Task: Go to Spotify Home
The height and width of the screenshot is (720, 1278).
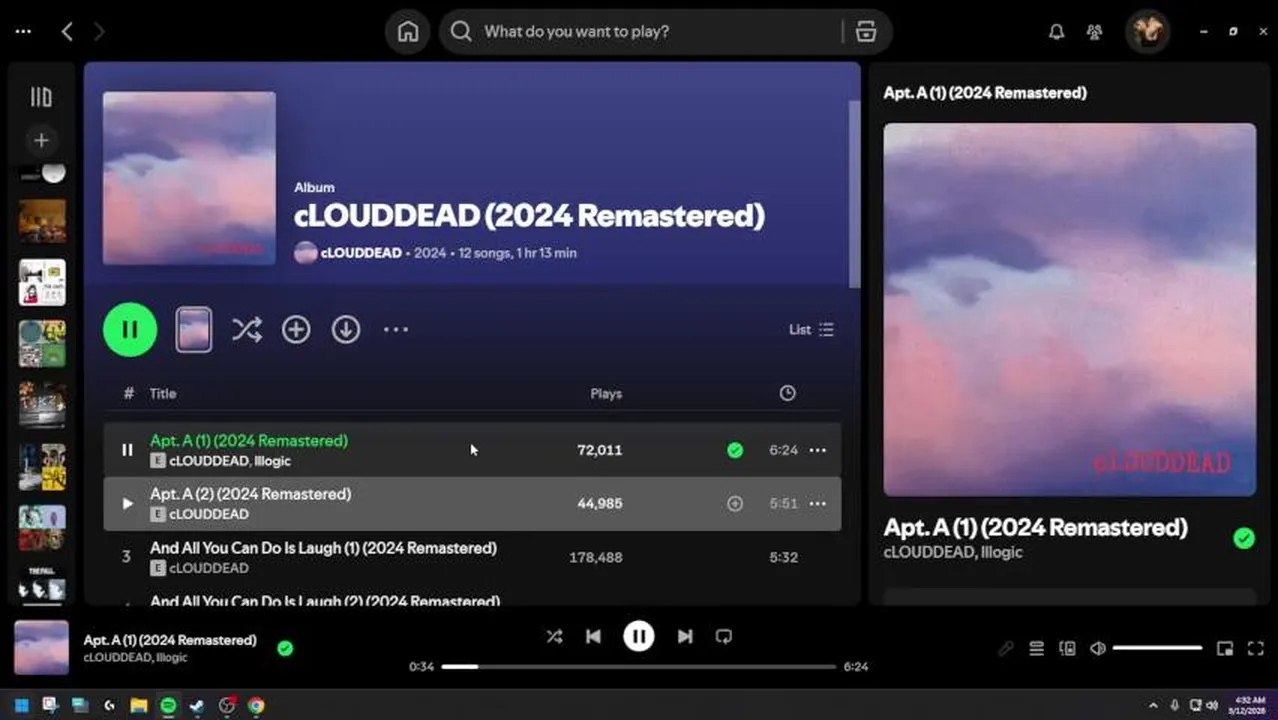Action: 408,31
